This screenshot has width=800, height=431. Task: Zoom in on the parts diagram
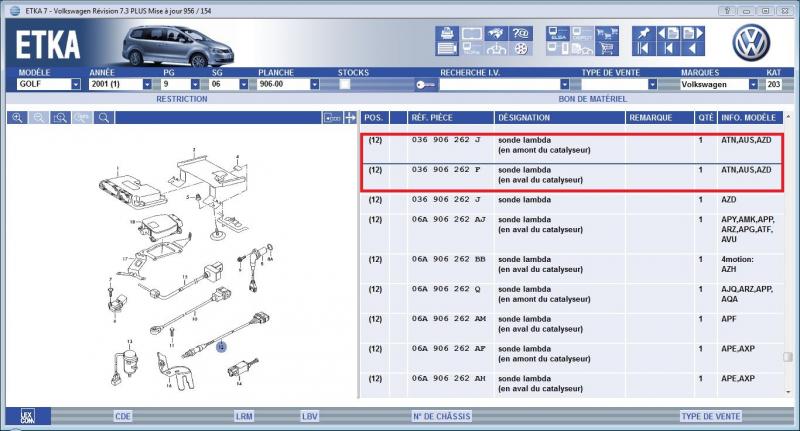(x=17, y=118)
